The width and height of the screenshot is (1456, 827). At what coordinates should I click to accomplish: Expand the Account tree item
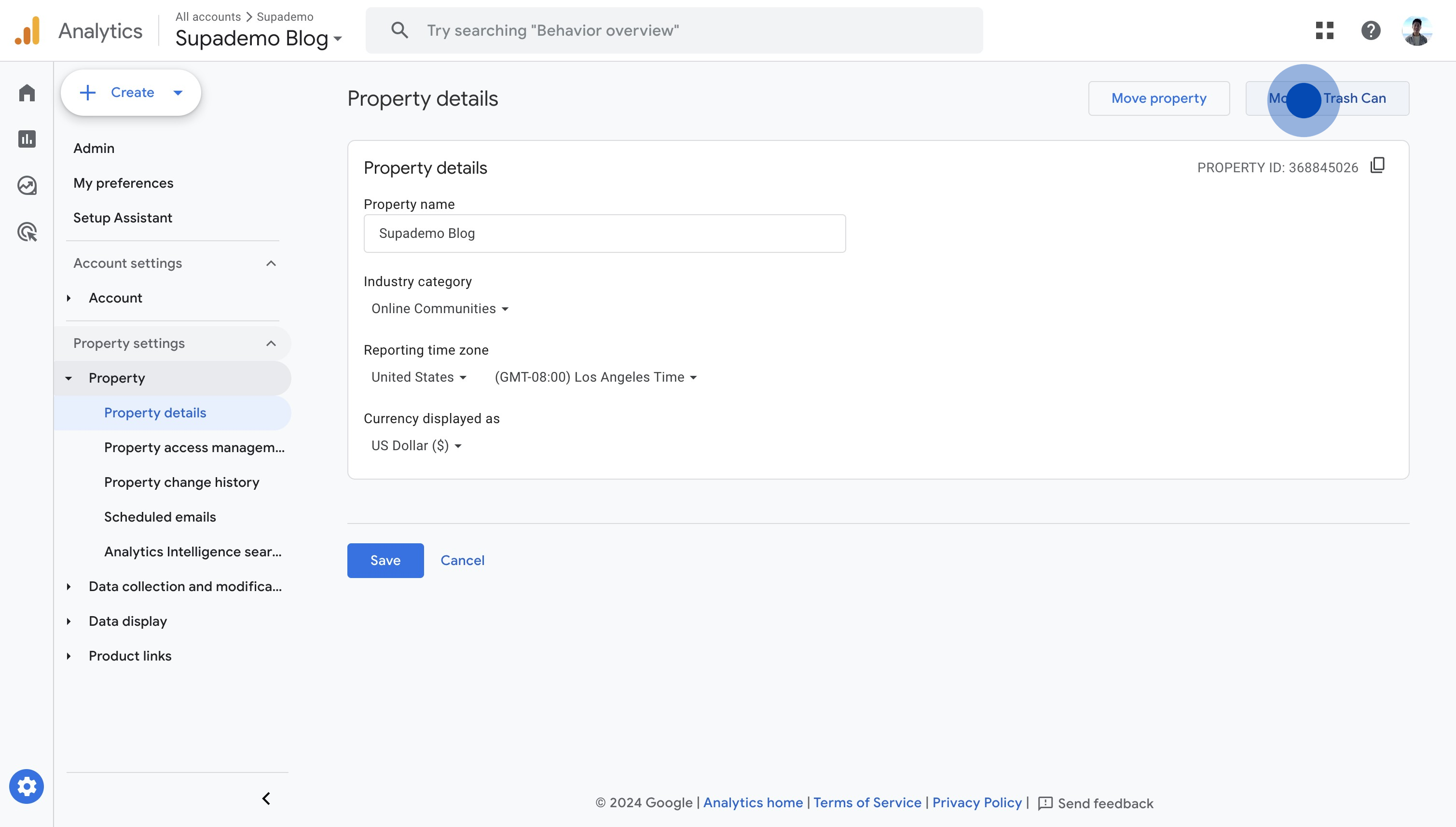(x=69, y=298)
